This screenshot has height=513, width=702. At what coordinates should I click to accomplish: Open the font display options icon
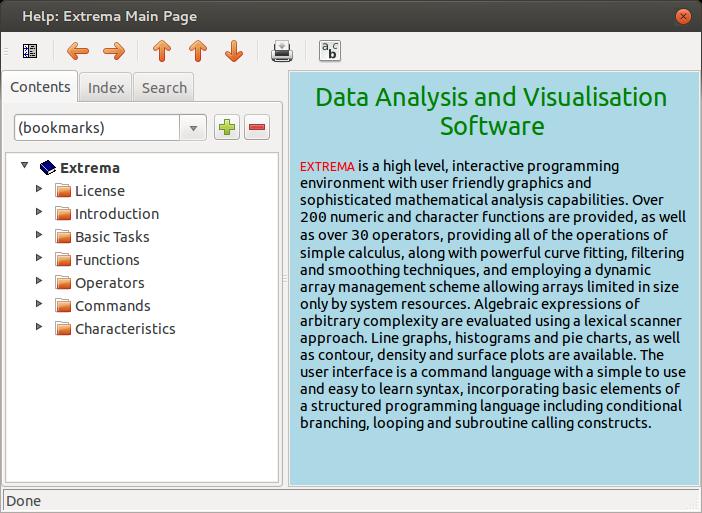(329, 51)
